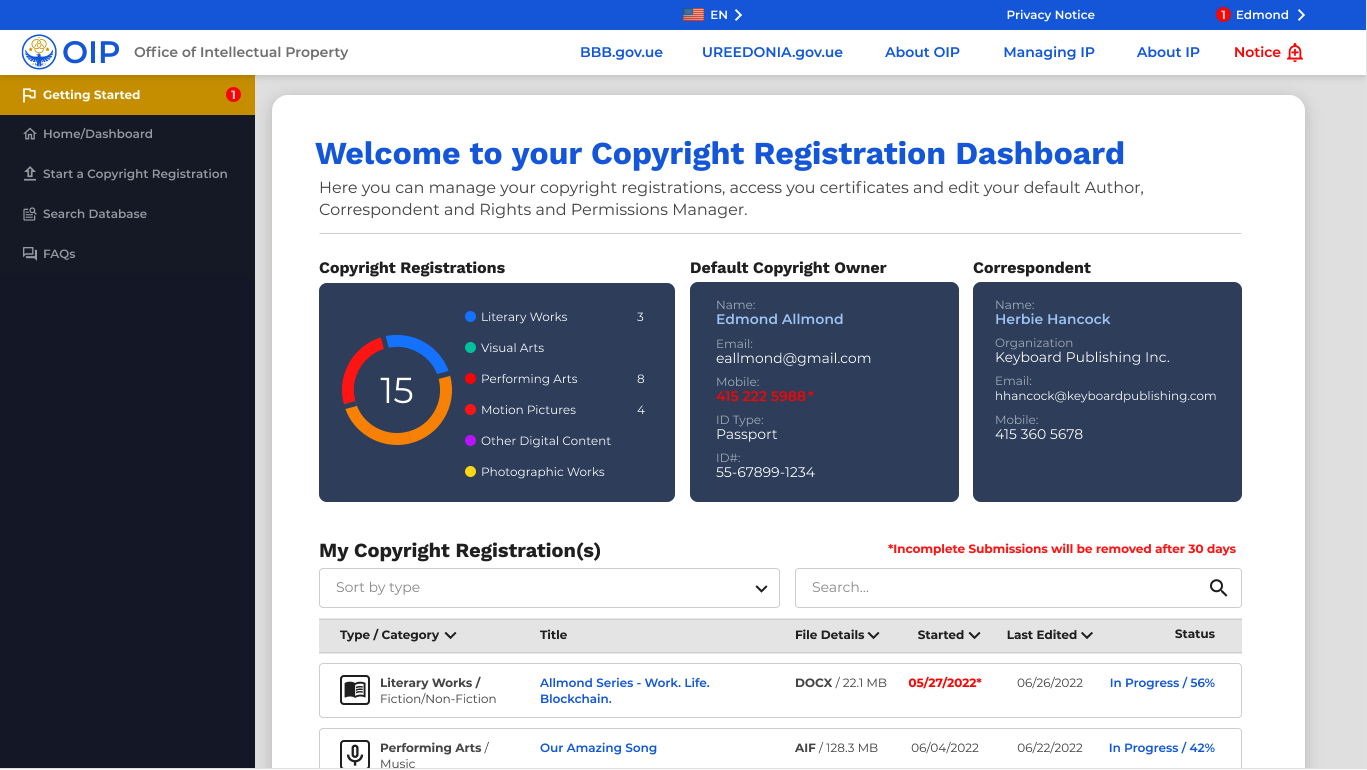Click the hhancock@keyboardpublishing.com email
The image size is (1367, 770).
point(1105,396)
